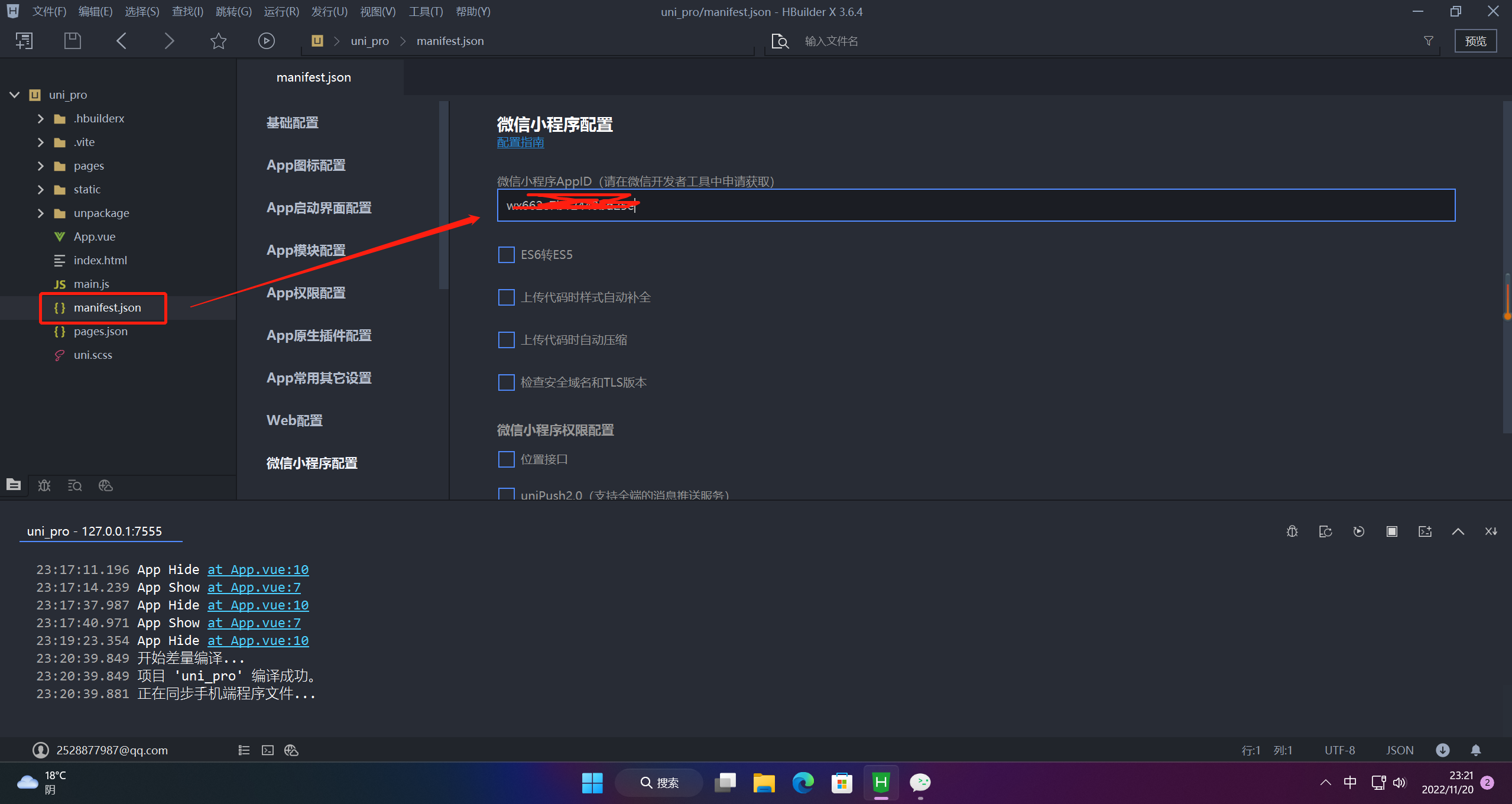The height and width of the screenshot is (804, 1512).
Task: Open the 文件(F) menu
Action: point(49,11)
